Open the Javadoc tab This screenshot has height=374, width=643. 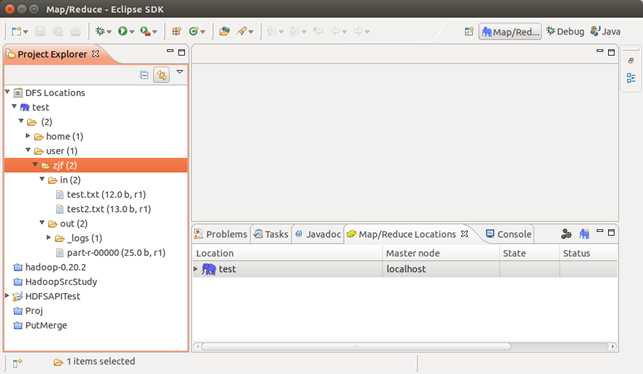pos(318,234)
